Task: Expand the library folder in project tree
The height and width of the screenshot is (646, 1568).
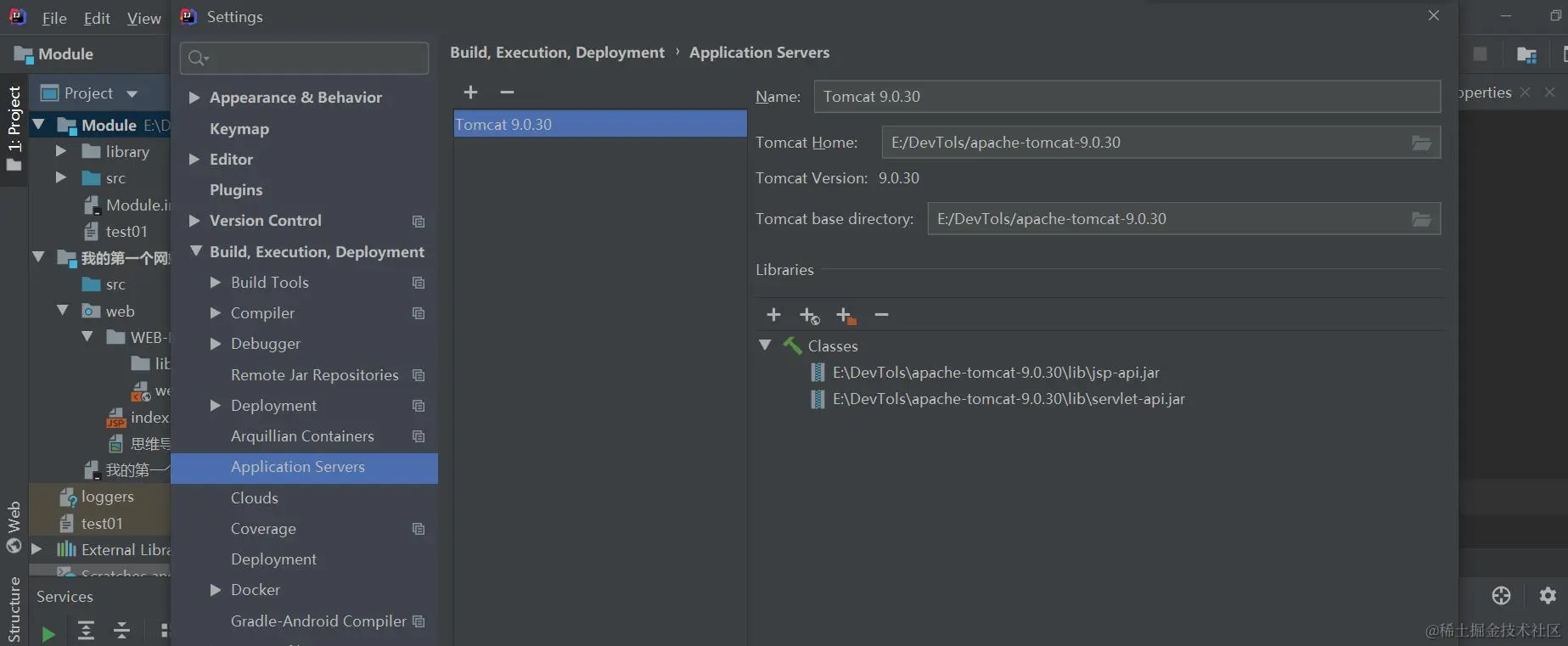Action: click(61, 151)
